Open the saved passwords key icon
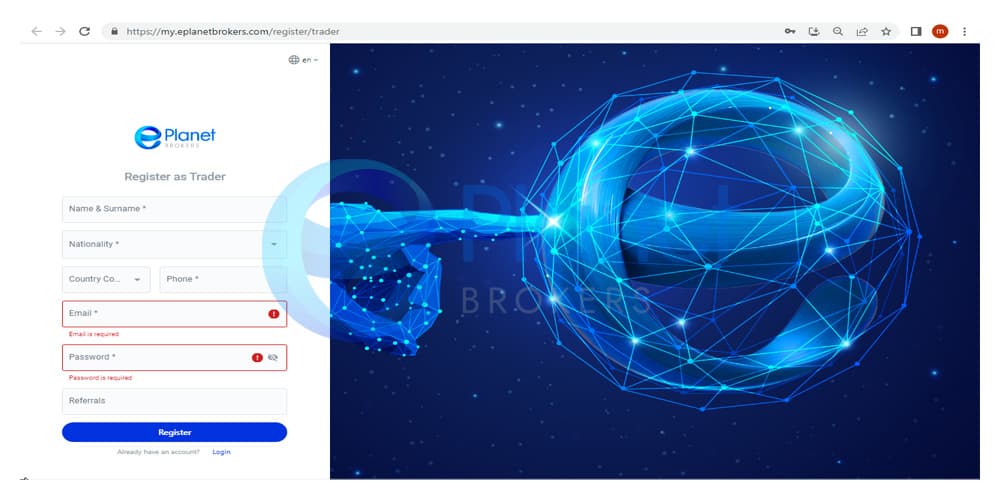 point(790,31)
